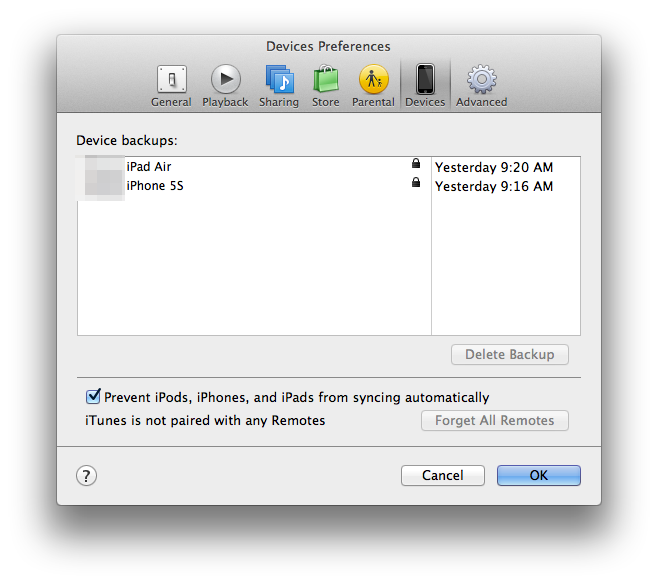Select the iPhone 5S backup row
Viewport: 658px width, 584px height.
click(329, 185)
